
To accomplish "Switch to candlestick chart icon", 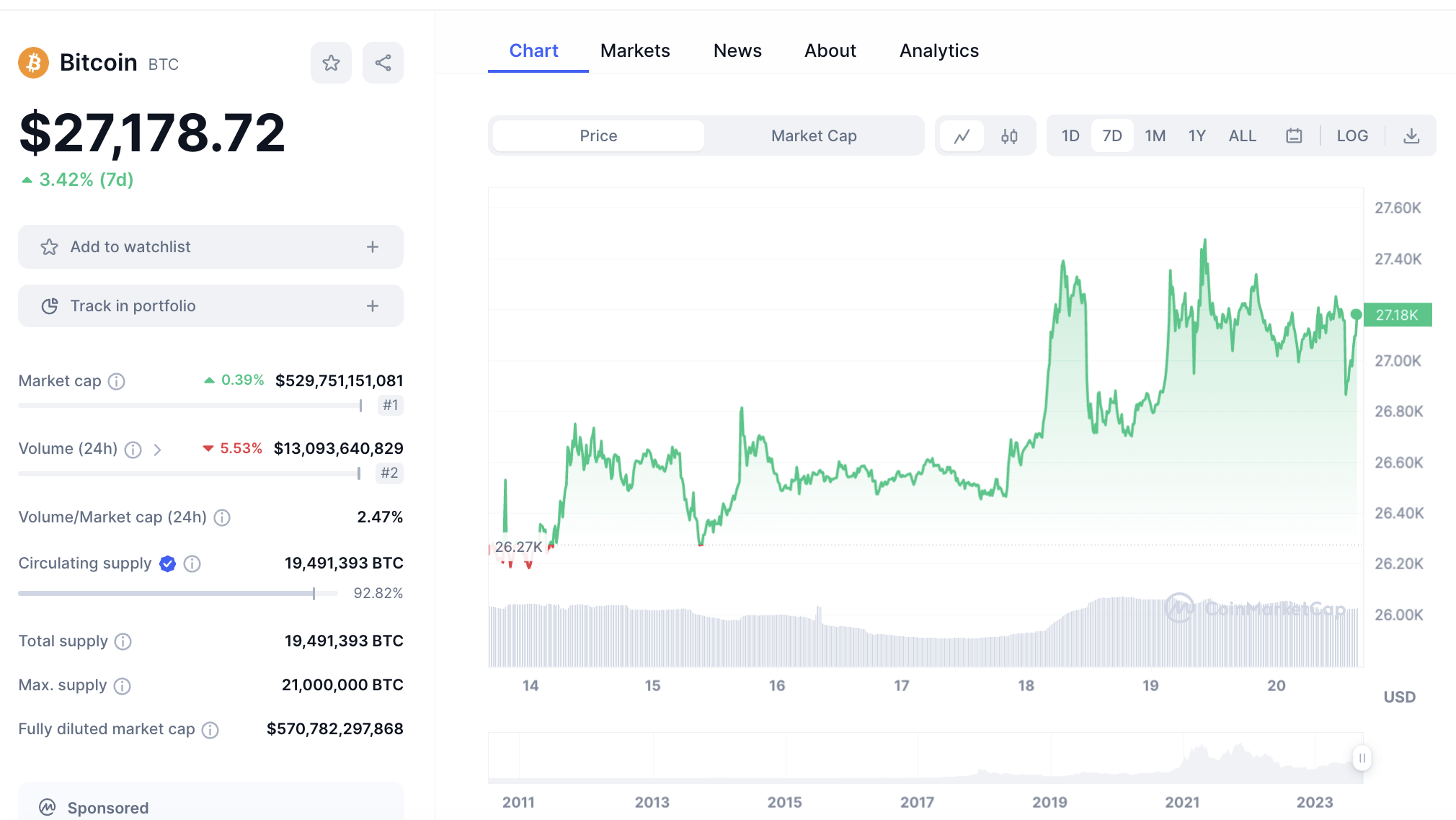I will [x=1009, y=136].
